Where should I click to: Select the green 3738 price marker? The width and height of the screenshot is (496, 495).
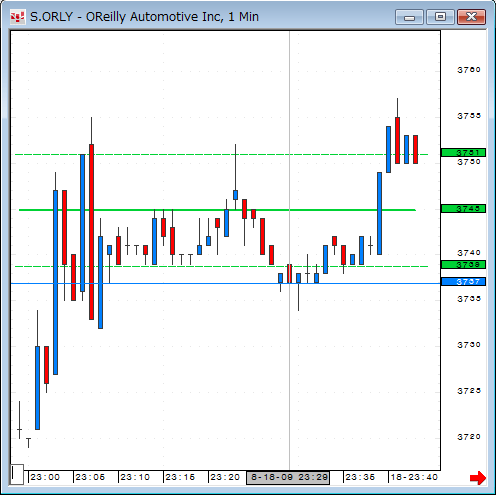coord(463,265)
